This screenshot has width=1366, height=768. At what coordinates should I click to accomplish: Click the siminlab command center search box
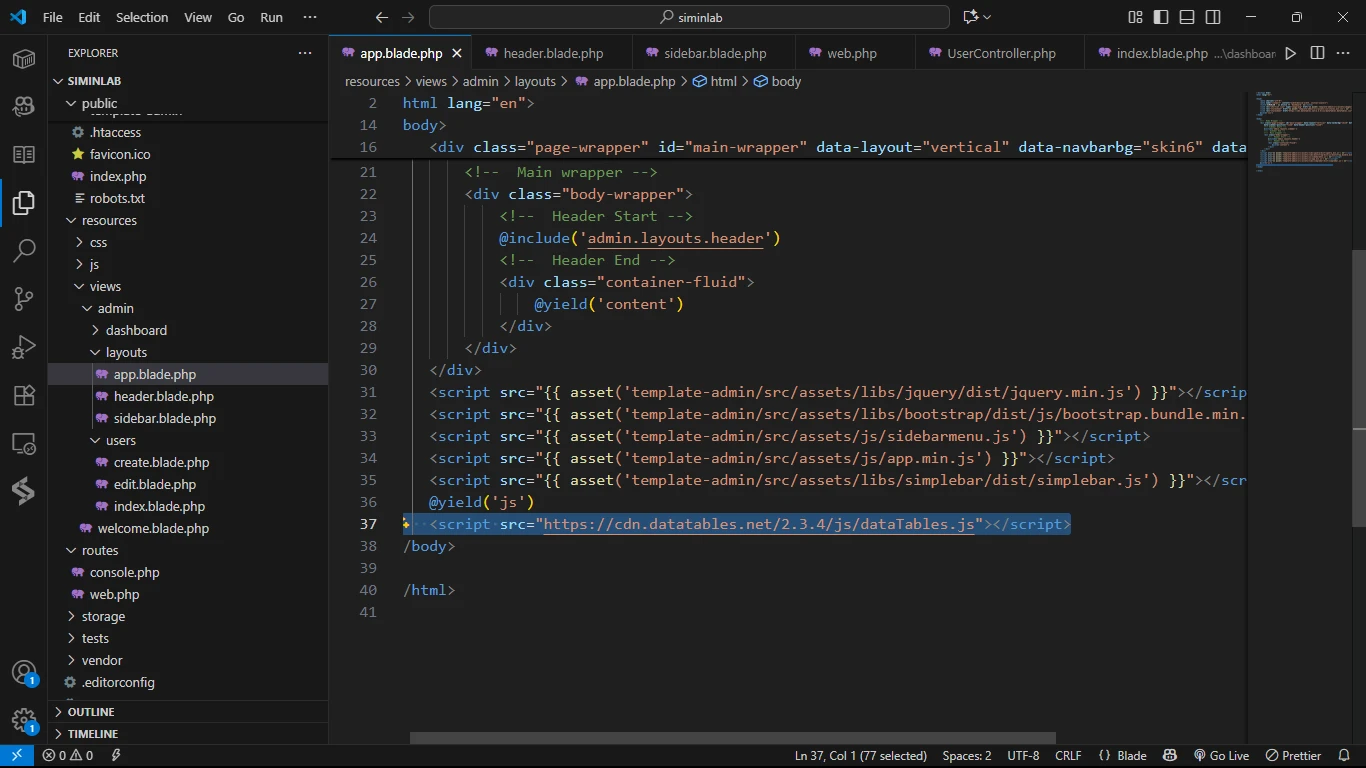(x=689, y=17)
